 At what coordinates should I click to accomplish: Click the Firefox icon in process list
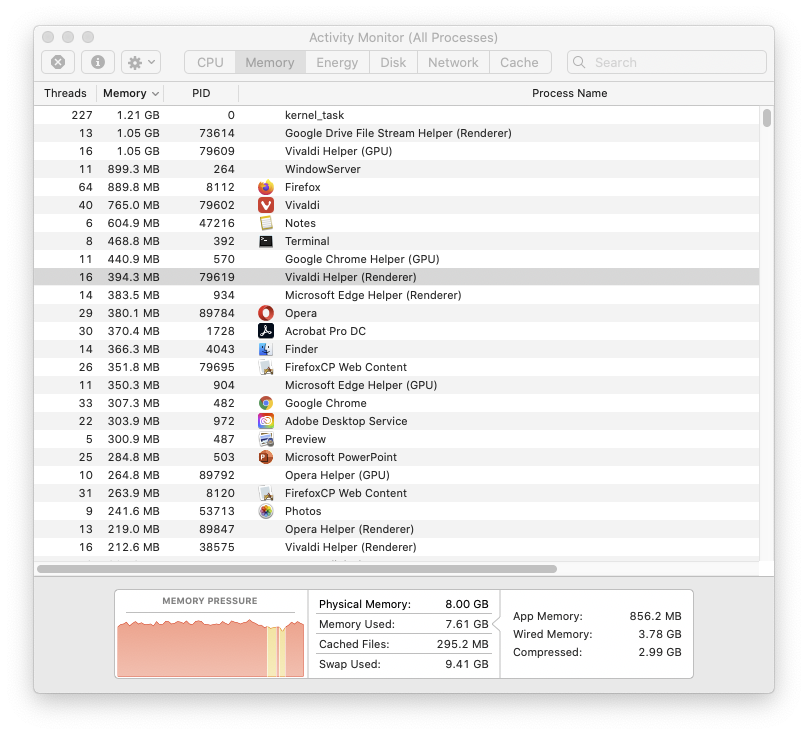click(x=266, y=187)
